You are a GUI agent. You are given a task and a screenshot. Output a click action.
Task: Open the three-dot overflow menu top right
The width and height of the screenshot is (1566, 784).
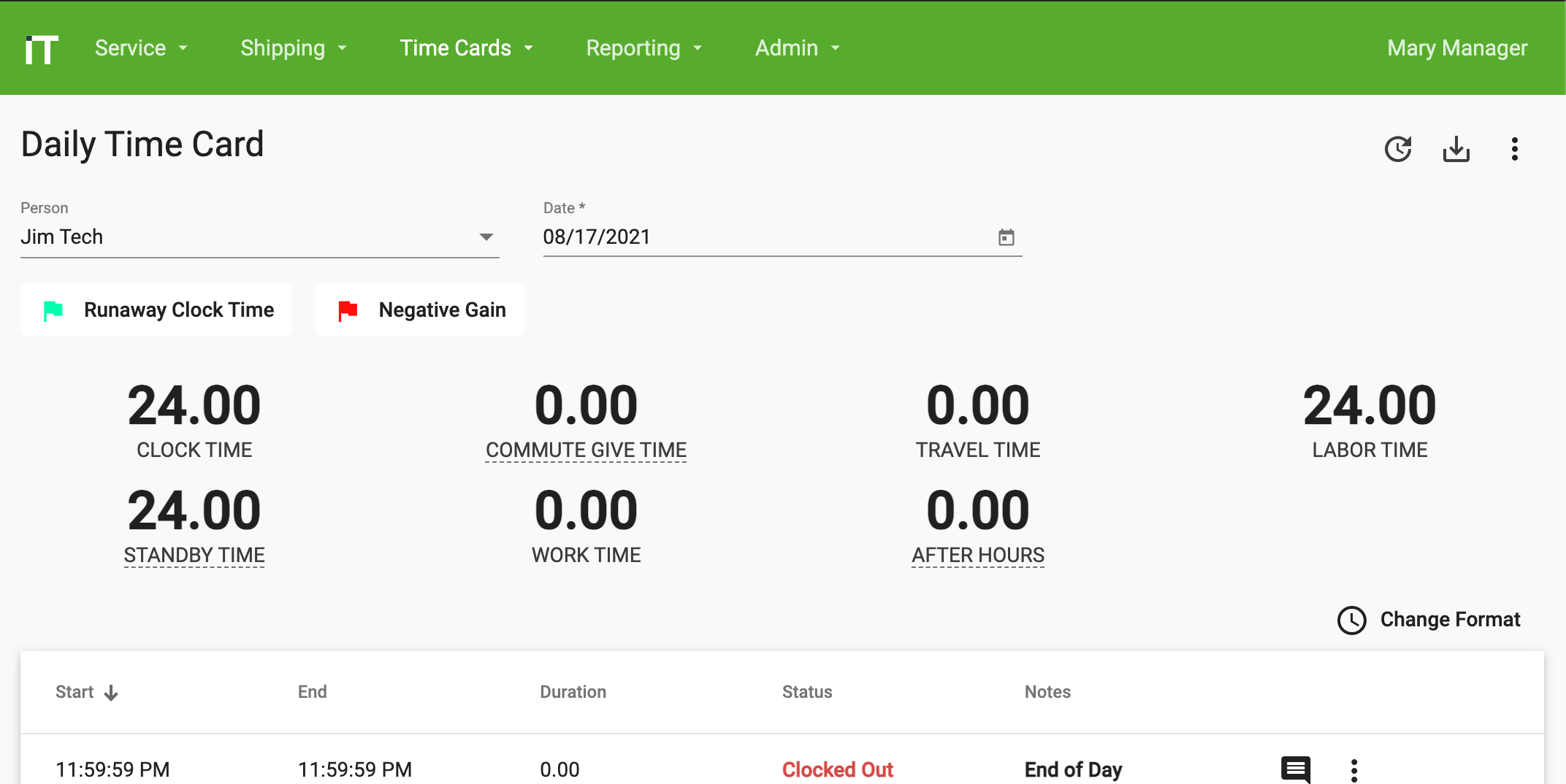coord(1514,148)
